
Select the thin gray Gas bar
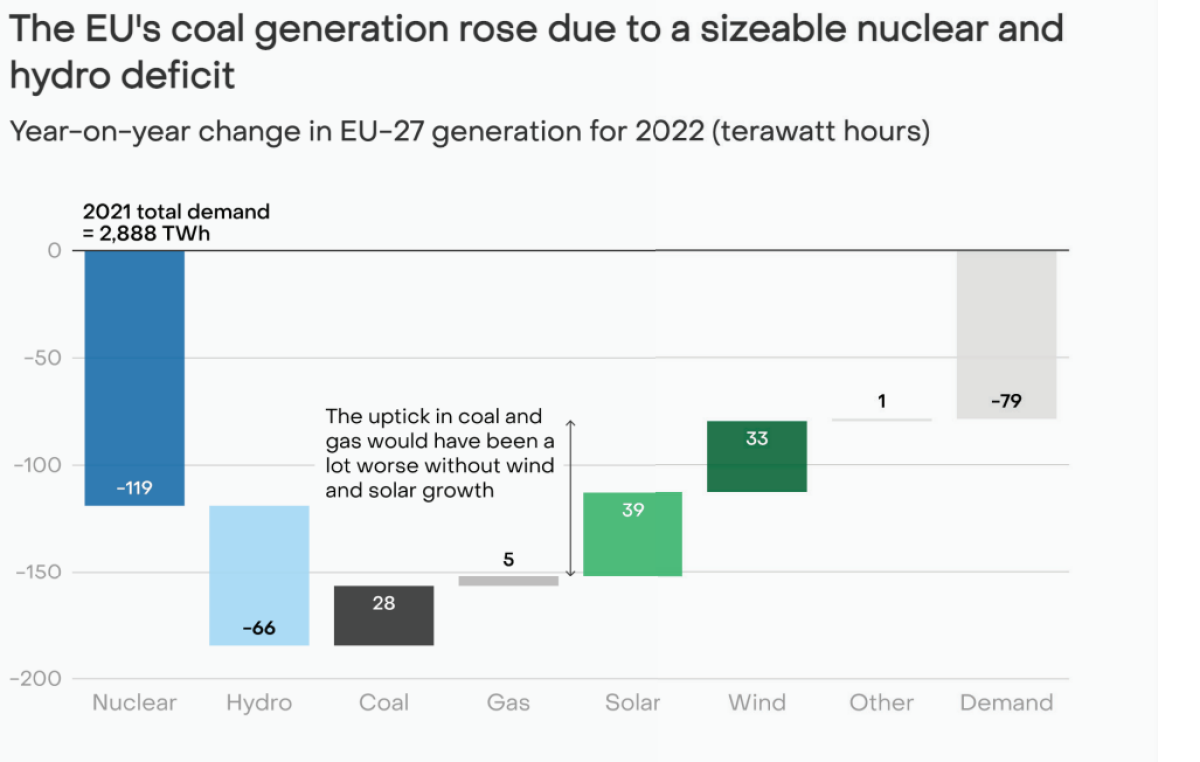[508, 581]
